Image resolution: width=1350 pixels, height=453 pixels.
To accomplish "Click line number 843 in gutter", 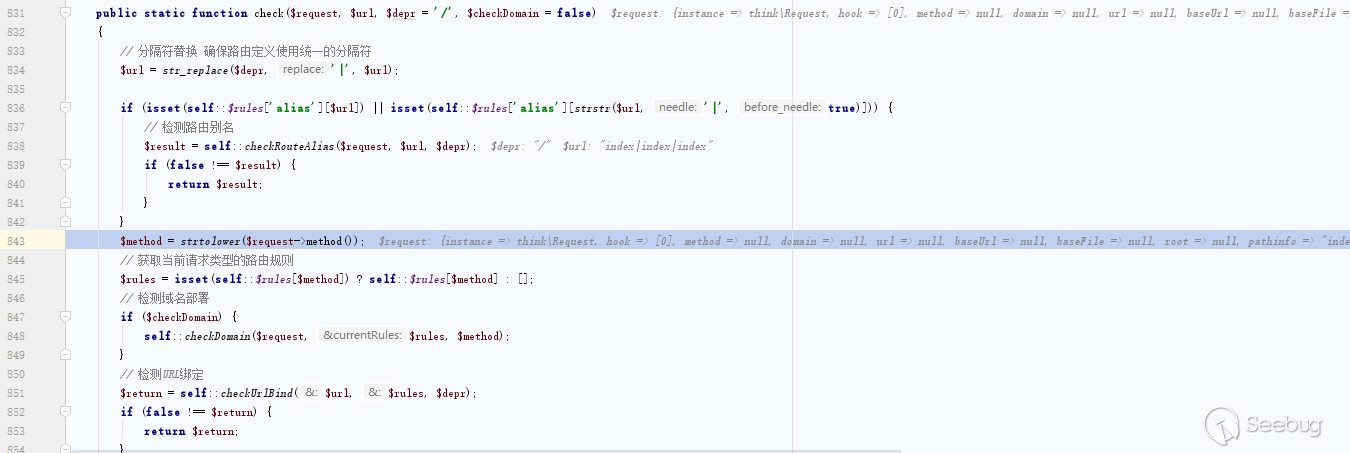I will pyautogui.click(x=15, y=241).
